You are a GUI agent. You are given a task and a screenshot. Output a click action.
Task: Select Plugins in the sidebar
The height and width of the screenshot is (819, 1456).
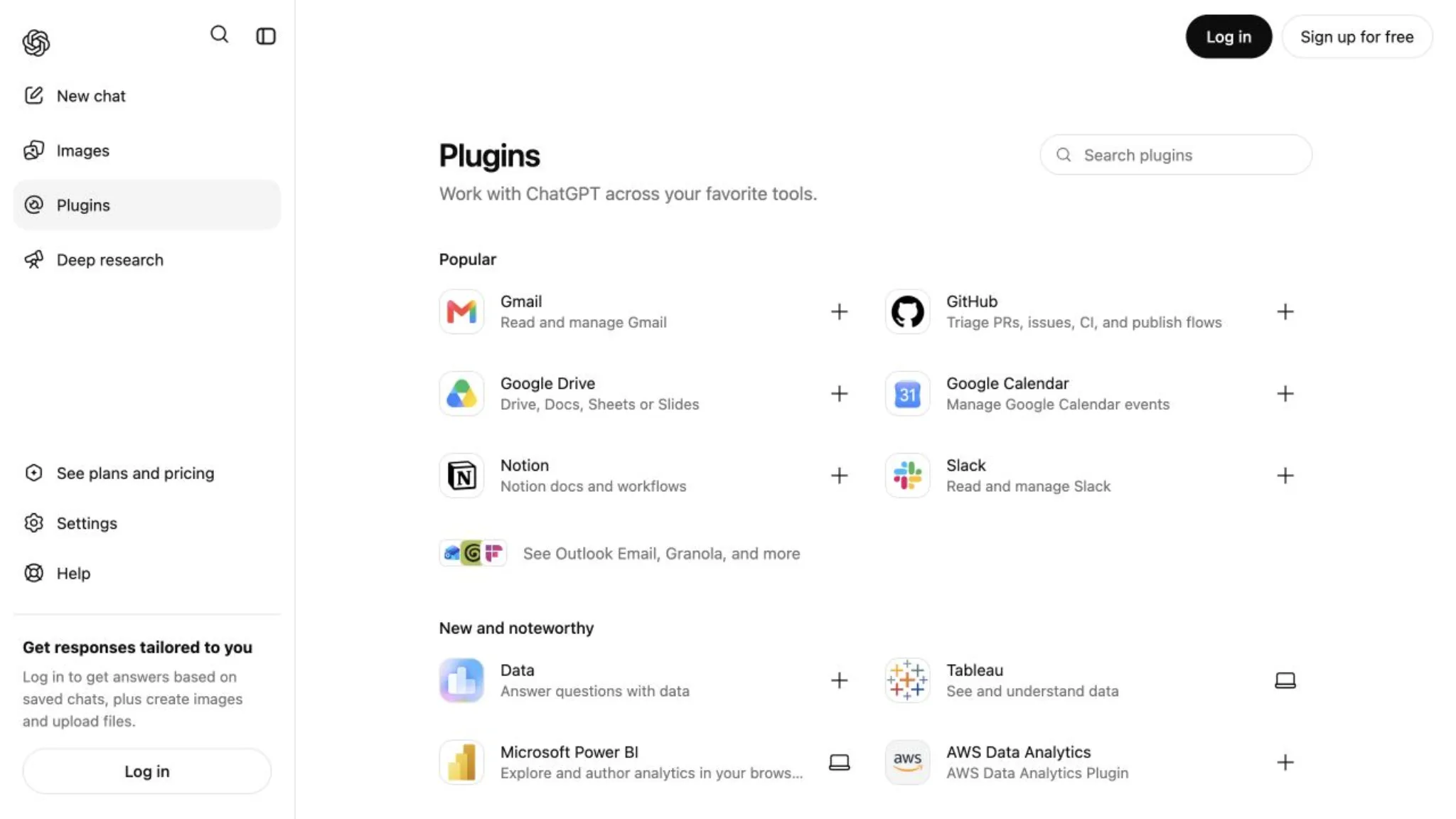tap(147, 205)
